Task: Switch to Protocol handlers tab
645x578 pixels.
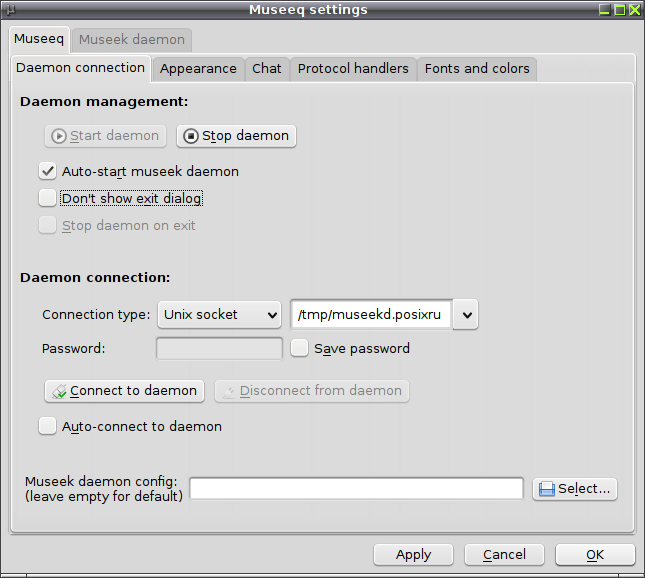Action: coord(353,69)
